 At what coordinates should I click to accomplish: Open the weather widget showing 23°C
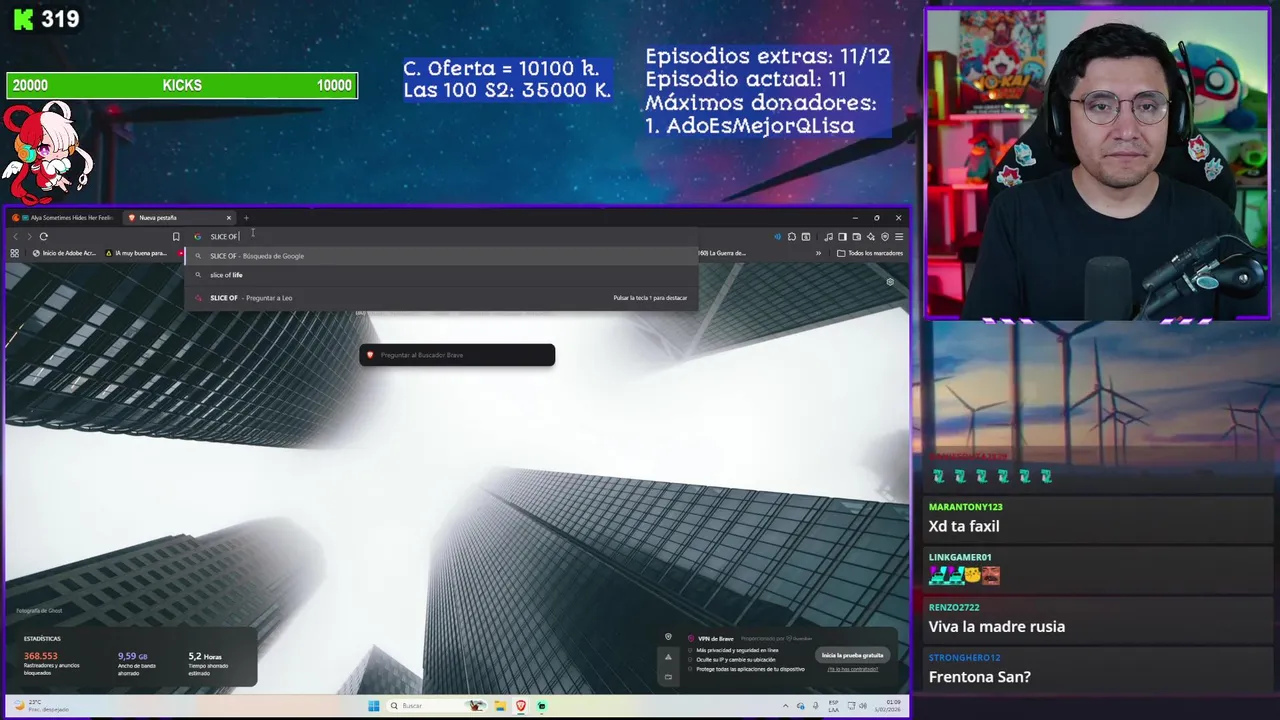pos(40,705)
